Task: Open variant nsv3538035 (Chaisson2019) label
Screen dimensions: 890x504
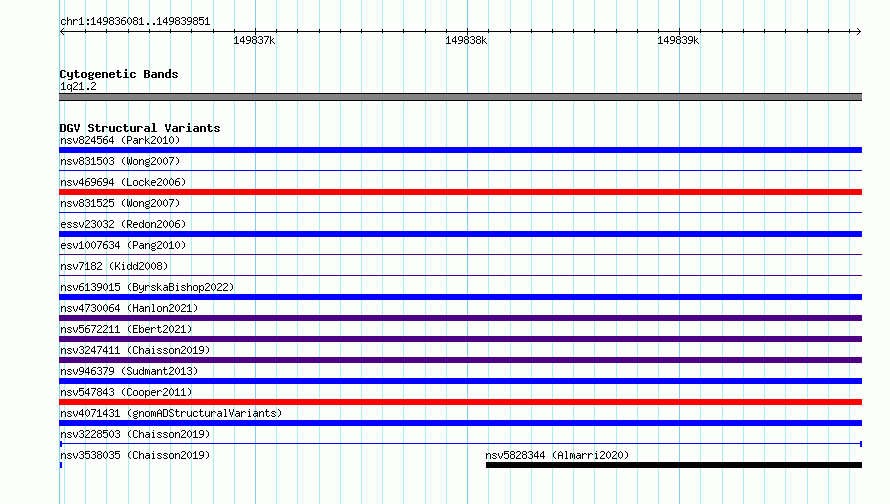Action: (x=135, y=455)
